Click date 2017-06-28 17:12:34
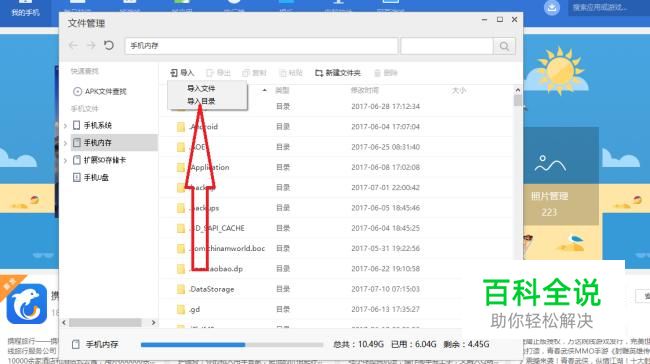 pos(386,106)
